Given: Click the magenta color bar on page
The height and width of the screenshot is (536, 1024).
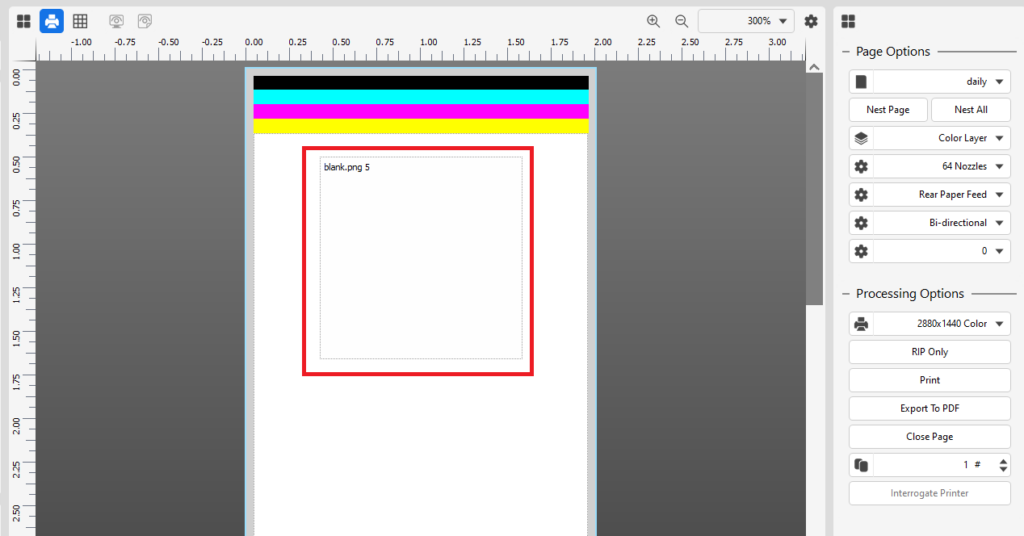Looking at the screenshot, I should pos(421,112).
